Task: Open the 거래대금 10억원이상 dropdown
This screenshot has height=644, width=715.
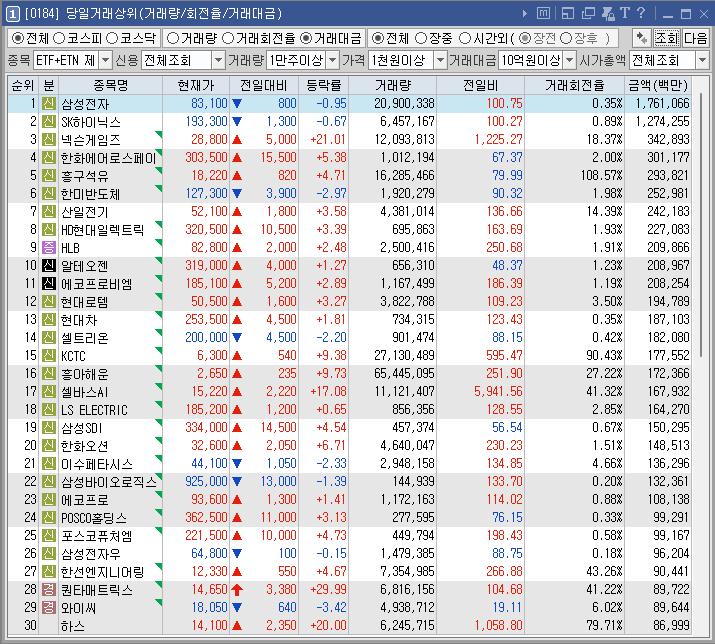Action: tap(570, 60)
